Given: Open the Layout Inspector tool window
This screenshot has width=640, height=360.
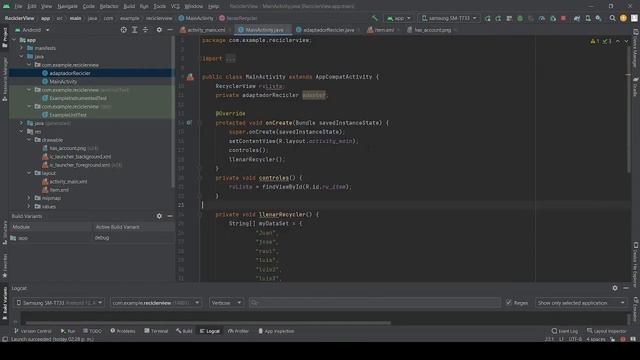Looking at the screenshot, I should point(607,331).
